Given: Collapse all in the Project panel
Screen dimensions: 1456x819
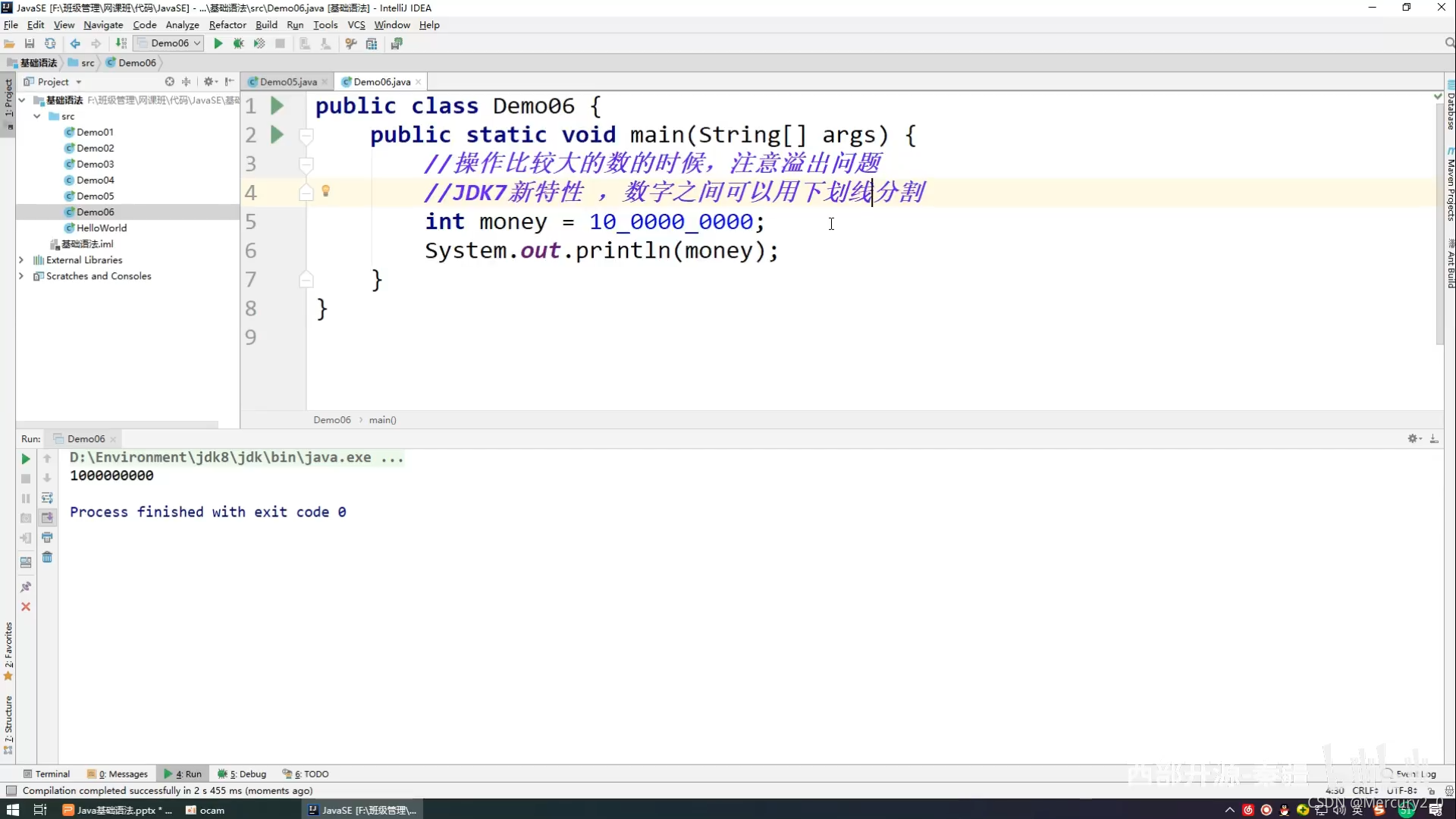Looking at the screenshot, I should click(x=186, y=82).
